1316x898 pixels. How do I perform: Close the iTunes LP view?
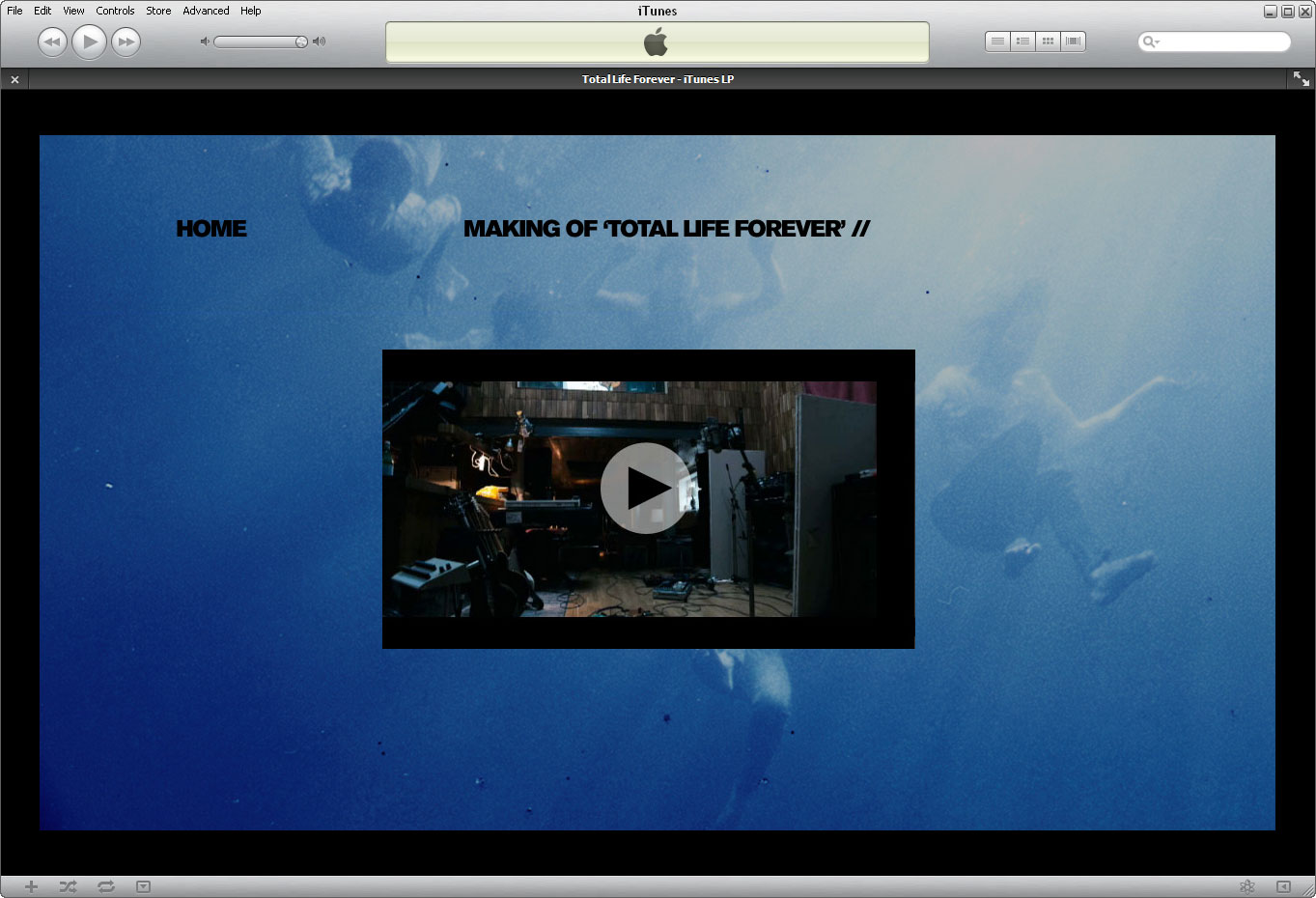pyautogui.click(x=14, y=79)
